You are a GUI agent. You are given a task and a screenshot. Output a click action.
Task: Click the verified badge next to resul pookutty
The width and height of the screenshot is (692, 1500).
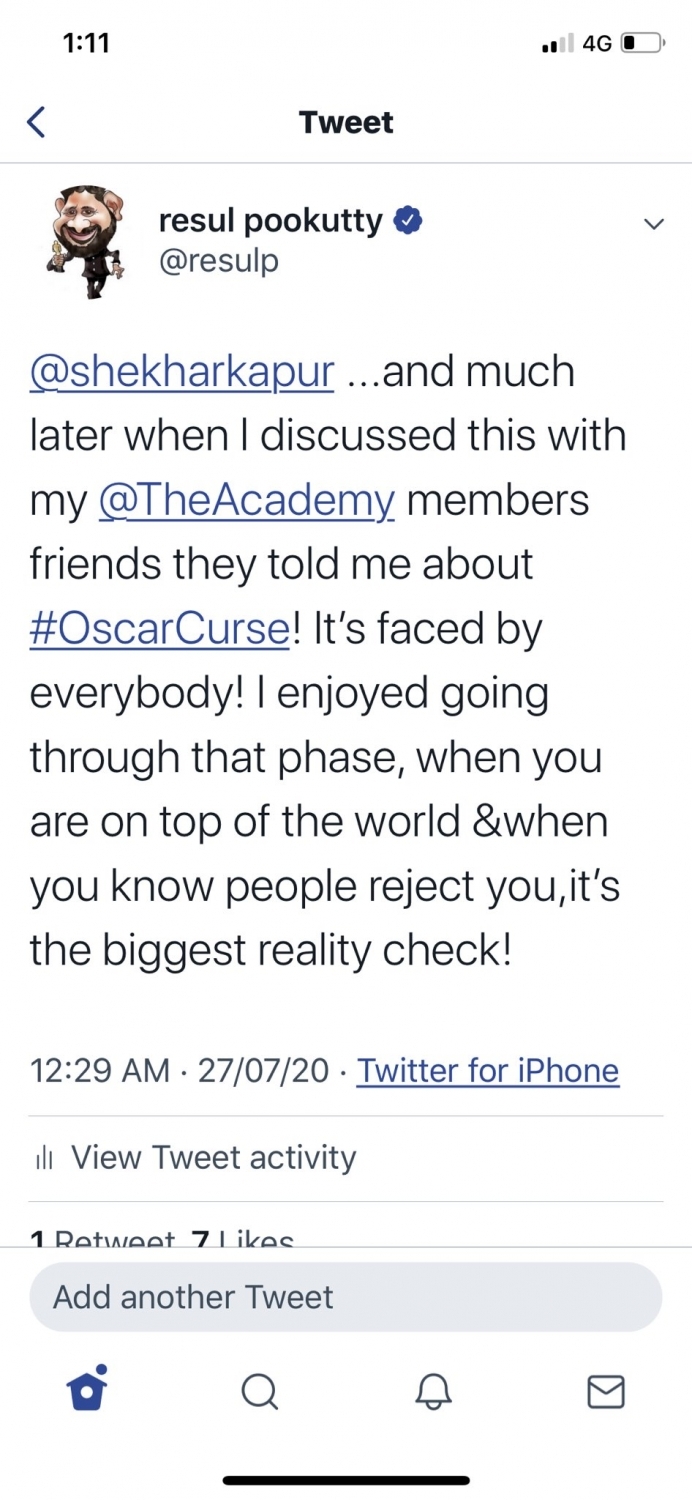pos(410,221)
